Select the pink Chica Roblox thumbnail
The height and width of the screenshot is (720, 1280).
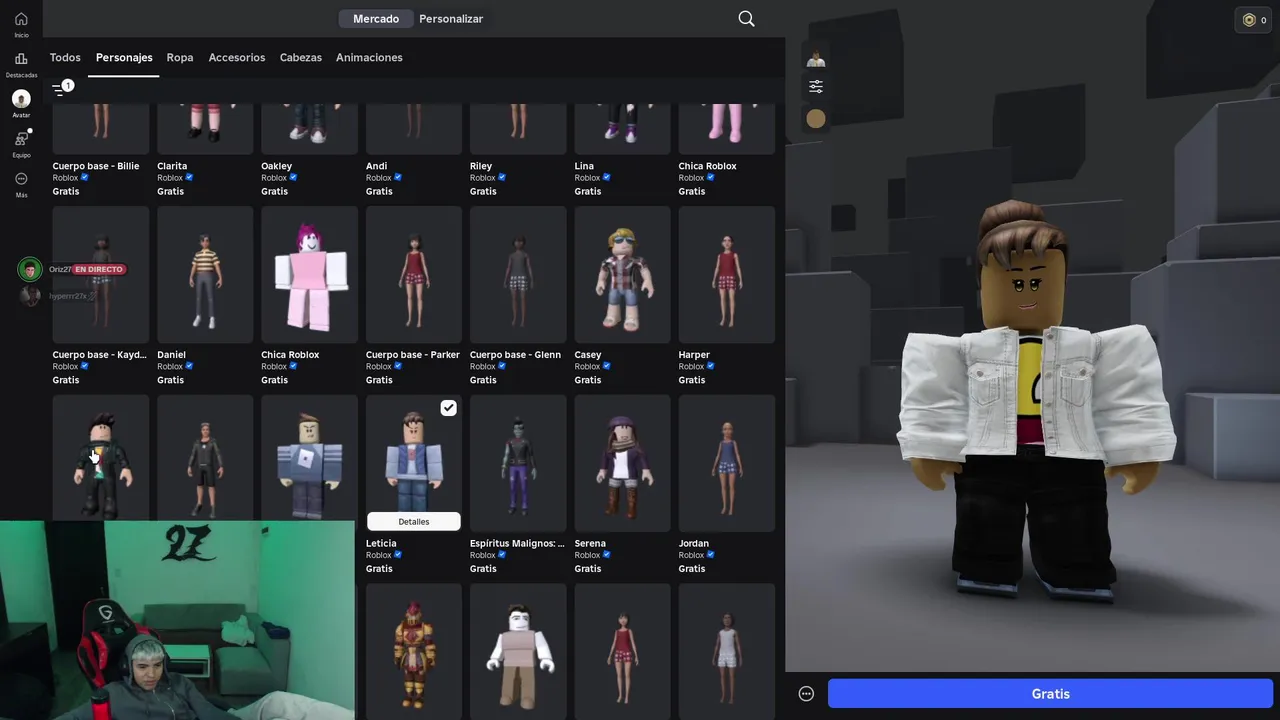309,275
